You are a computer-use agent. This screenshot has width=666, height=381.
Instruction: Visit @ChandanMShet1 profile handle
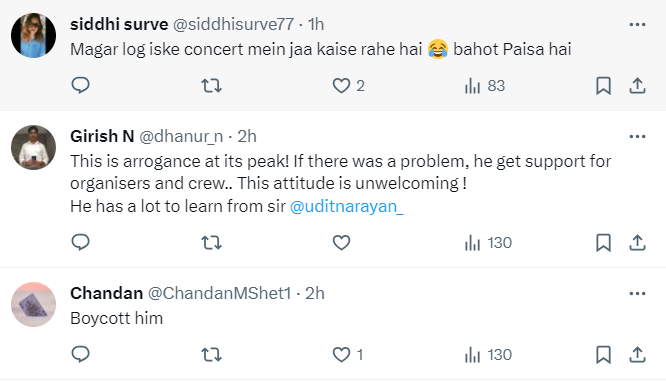pos(219,294)
